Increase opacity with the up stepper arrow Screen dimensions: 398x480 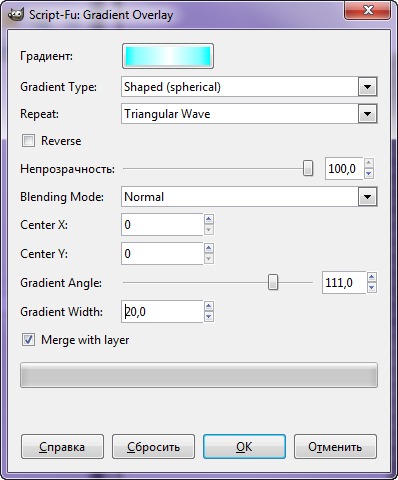coord(369,163)
